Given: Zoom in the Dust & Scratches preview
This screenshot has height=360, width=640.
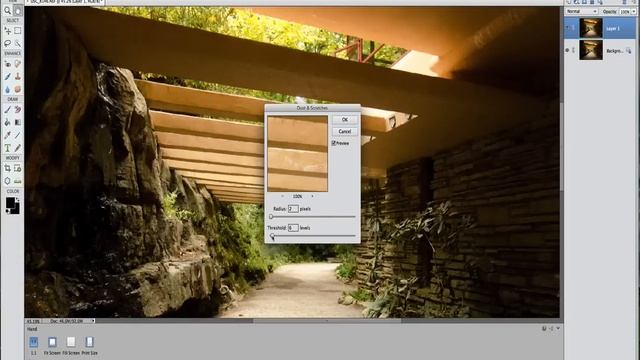Looking at the screenshot, I should point(313,196).
